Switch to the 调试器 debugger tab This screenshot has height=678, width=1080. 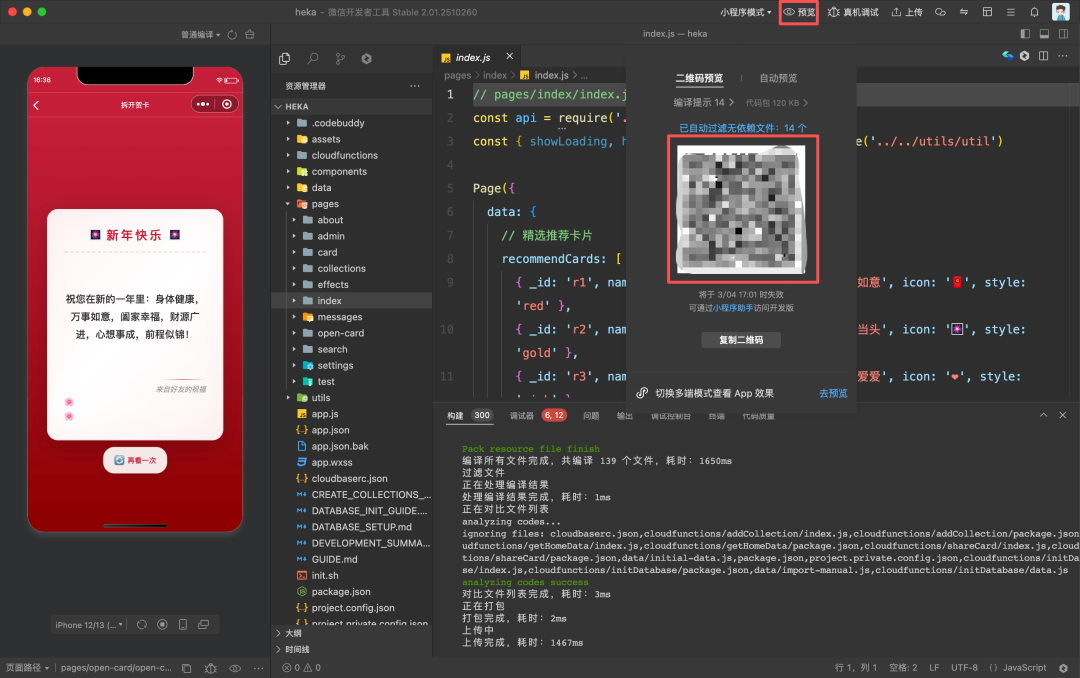[522, 415]
